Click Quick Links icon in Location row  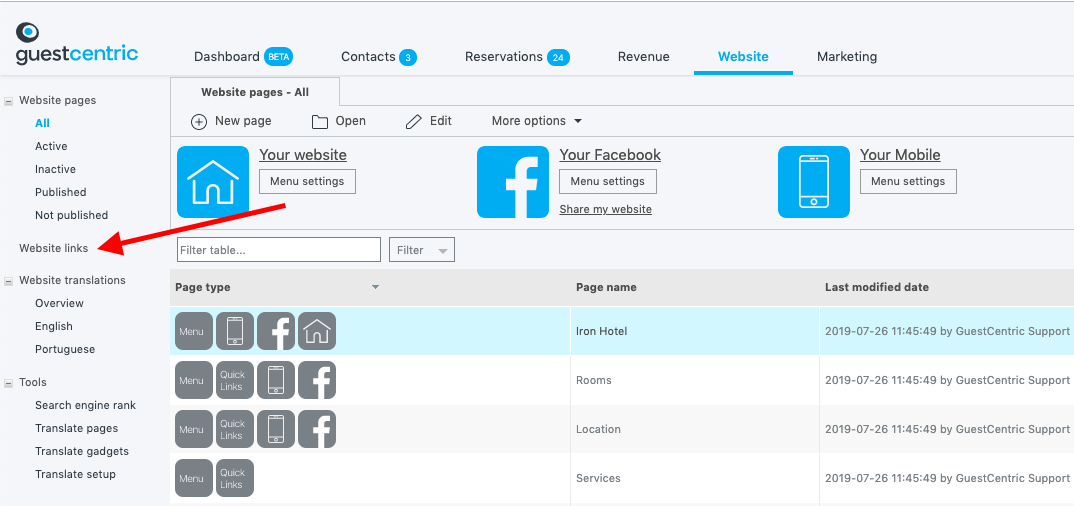[x=235, y=429]
